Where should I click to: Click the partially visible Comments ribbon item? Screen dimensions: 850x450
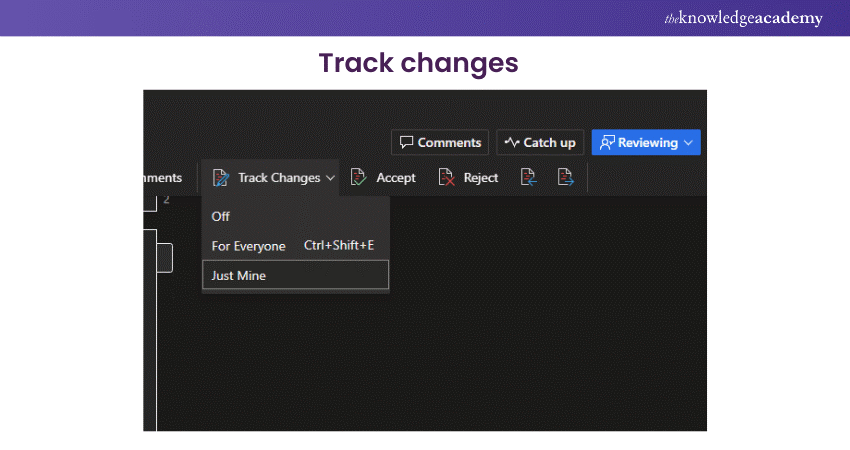[162, 178]
